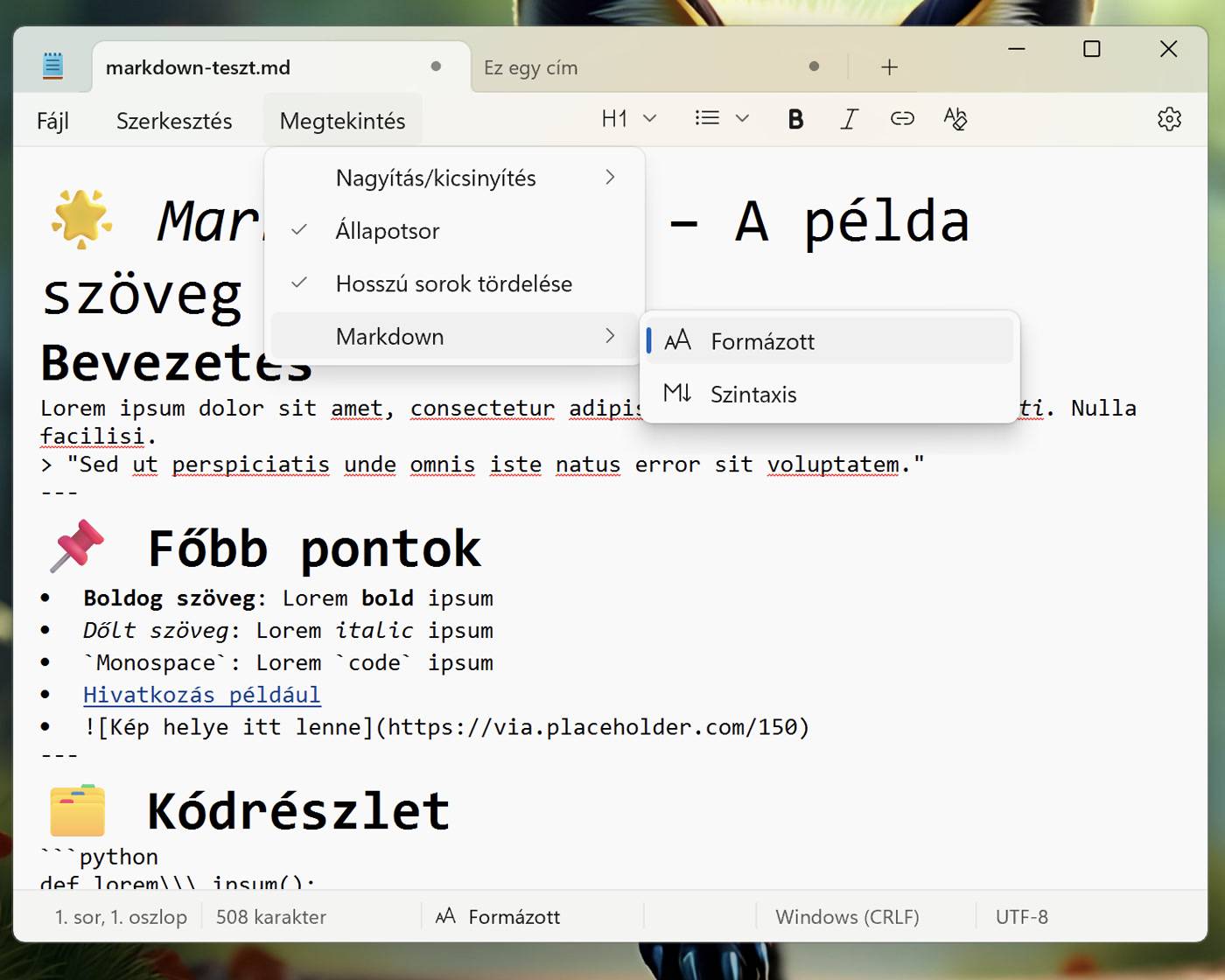
Task: Insert a link using the link icon
Action: (902, 119)
